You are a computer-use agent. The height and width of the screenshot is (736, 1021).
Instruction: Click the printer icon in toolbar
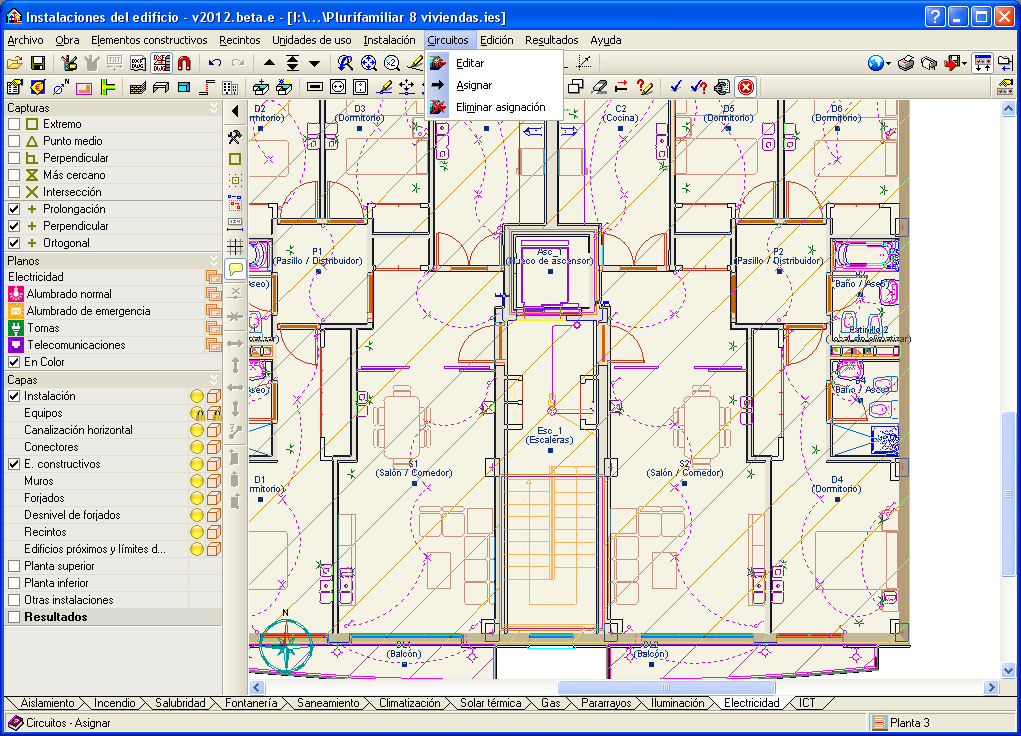pyautogui.click(x=906, y=63)
